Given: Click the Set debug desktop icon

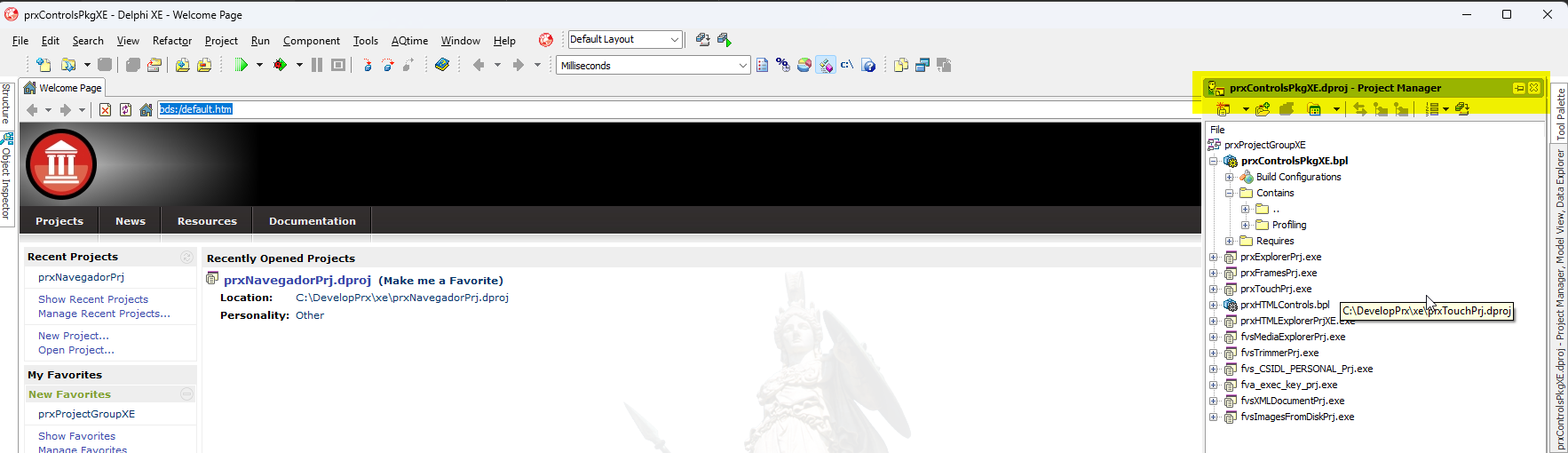Looking at the screenshot, I should click(725, 40).
